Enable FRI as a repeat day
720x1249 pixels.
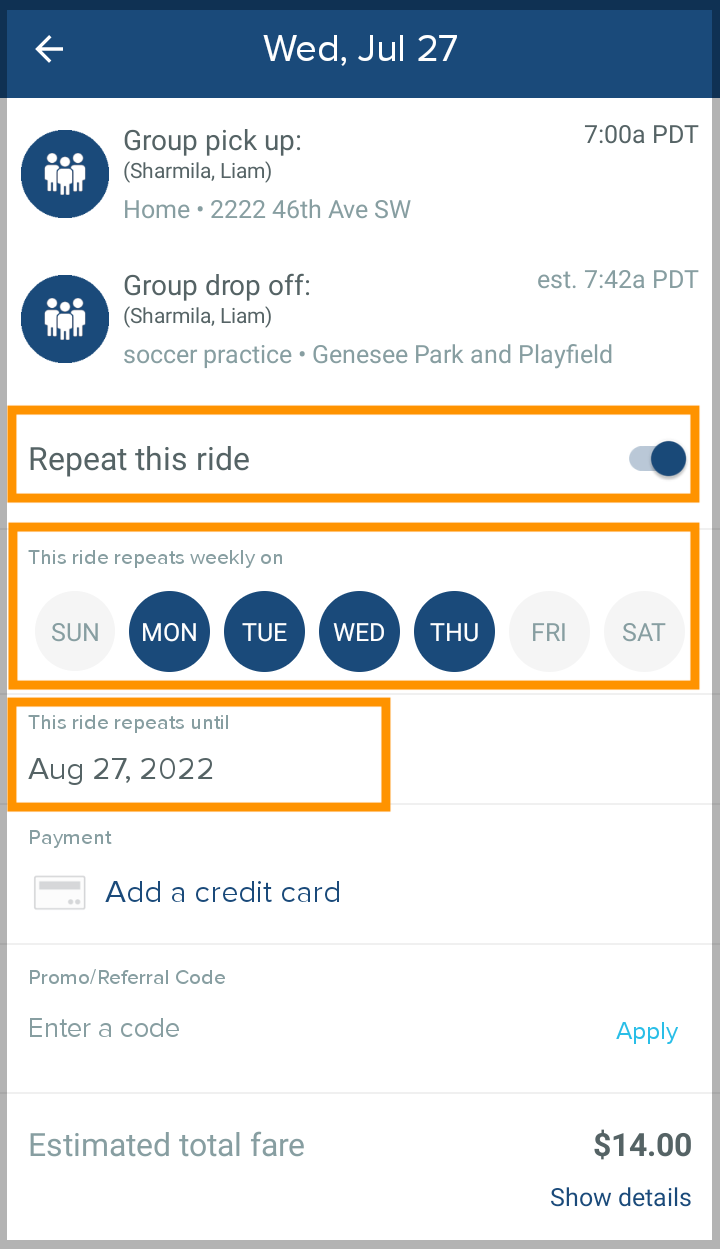pyautogui.click(x=549, y=632)
